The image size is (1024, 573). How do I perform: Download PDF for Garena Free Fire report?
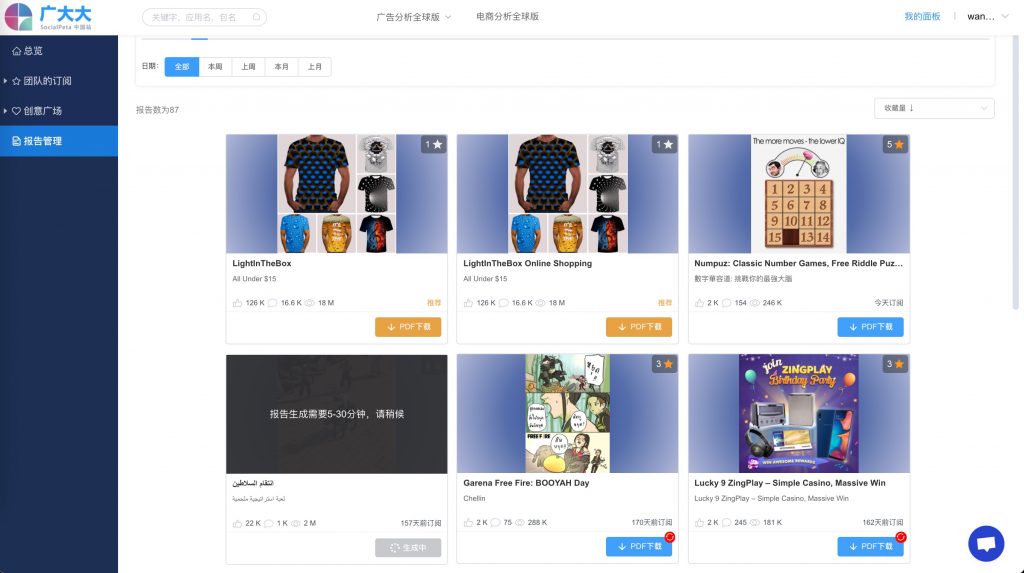tap(639, 546)
